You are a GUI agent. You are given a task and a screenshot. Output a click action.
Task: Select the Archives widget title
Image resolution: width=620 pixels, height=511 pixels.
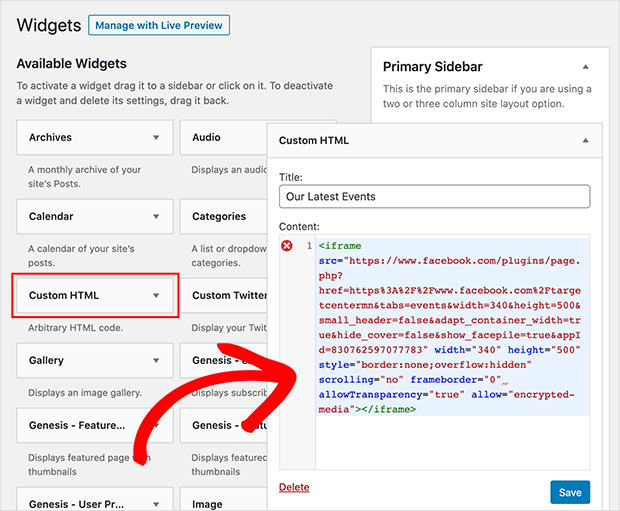[50, 137]
